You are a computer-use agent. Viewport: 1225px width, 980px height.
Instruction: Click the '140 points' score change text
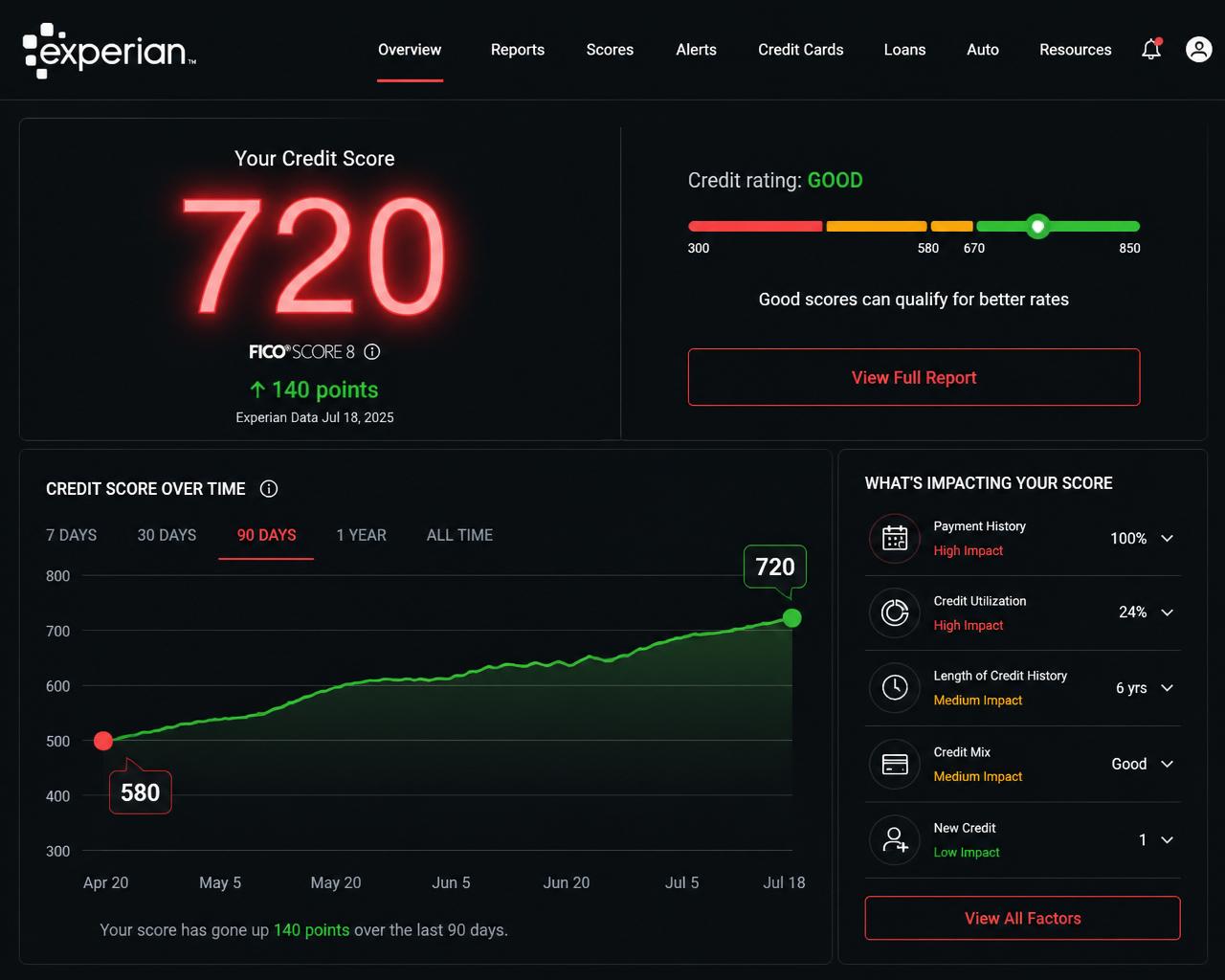(324, 390)
